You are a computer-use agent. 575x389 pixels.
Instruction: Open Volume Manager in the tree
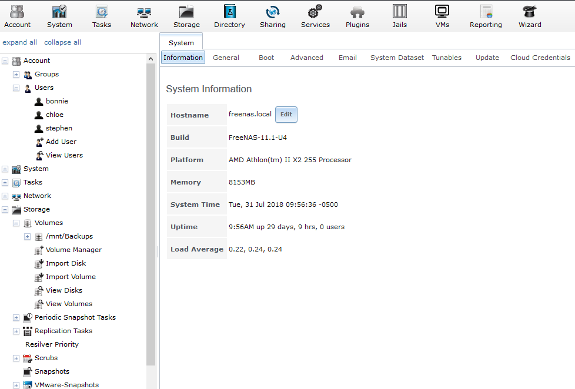pyautogui.click(x=73, y=250)
